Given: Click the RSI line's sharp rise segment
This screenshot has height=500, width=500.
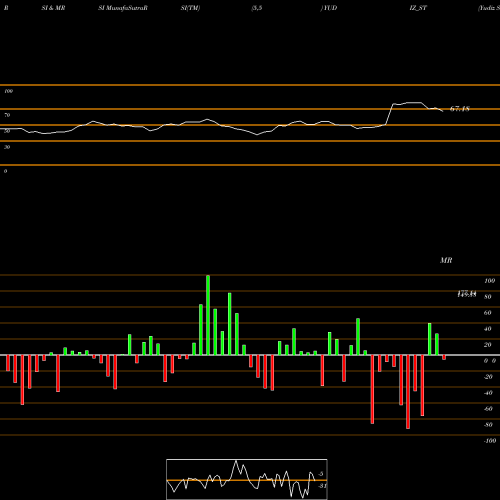Looking at the screenshot, I should (x=389, y=114).
